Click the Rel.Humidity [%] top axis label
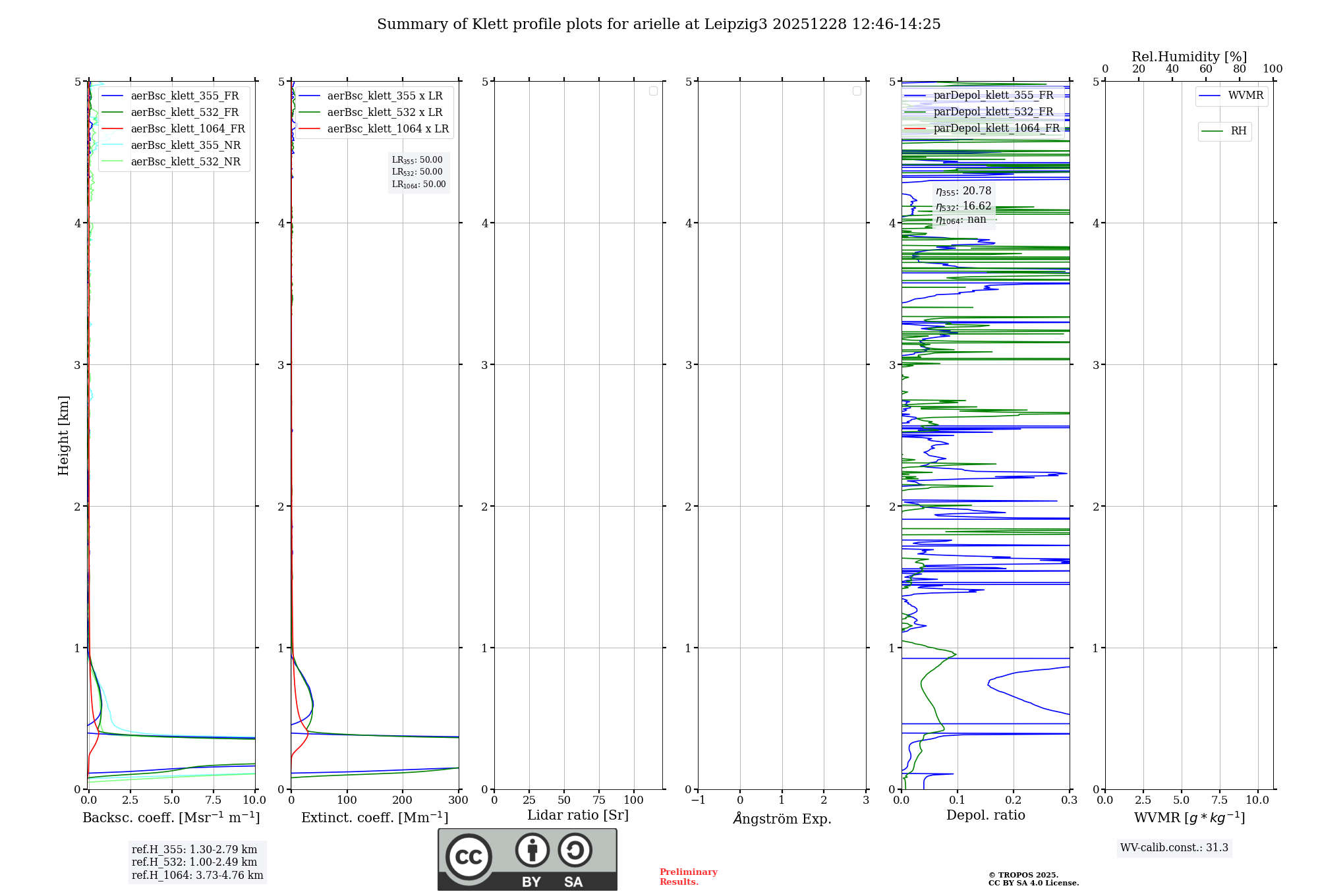 click(1189, 57)
